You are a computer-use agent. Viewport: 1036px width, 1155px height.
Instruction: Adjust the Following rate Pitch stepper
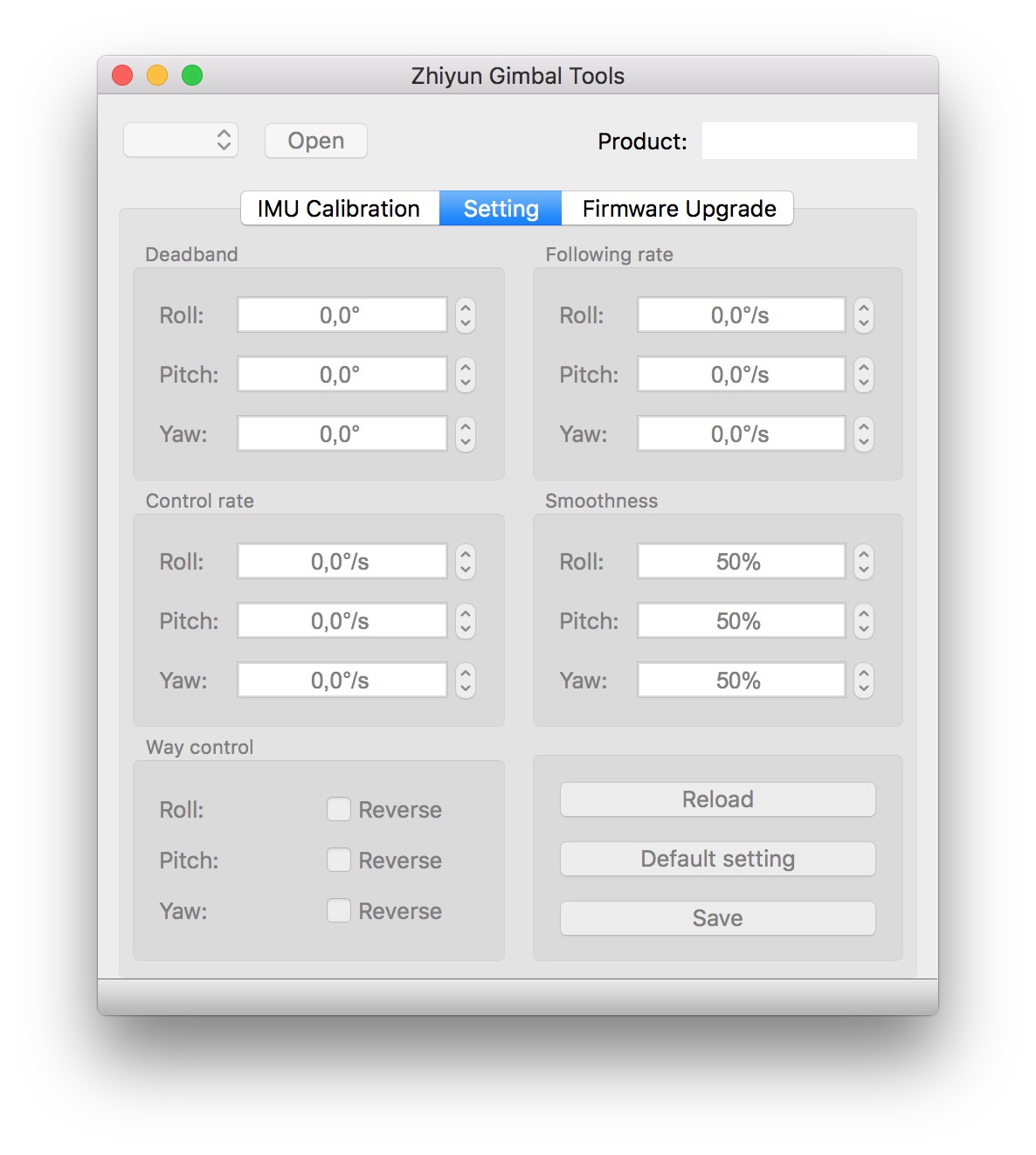coord(864,375)
